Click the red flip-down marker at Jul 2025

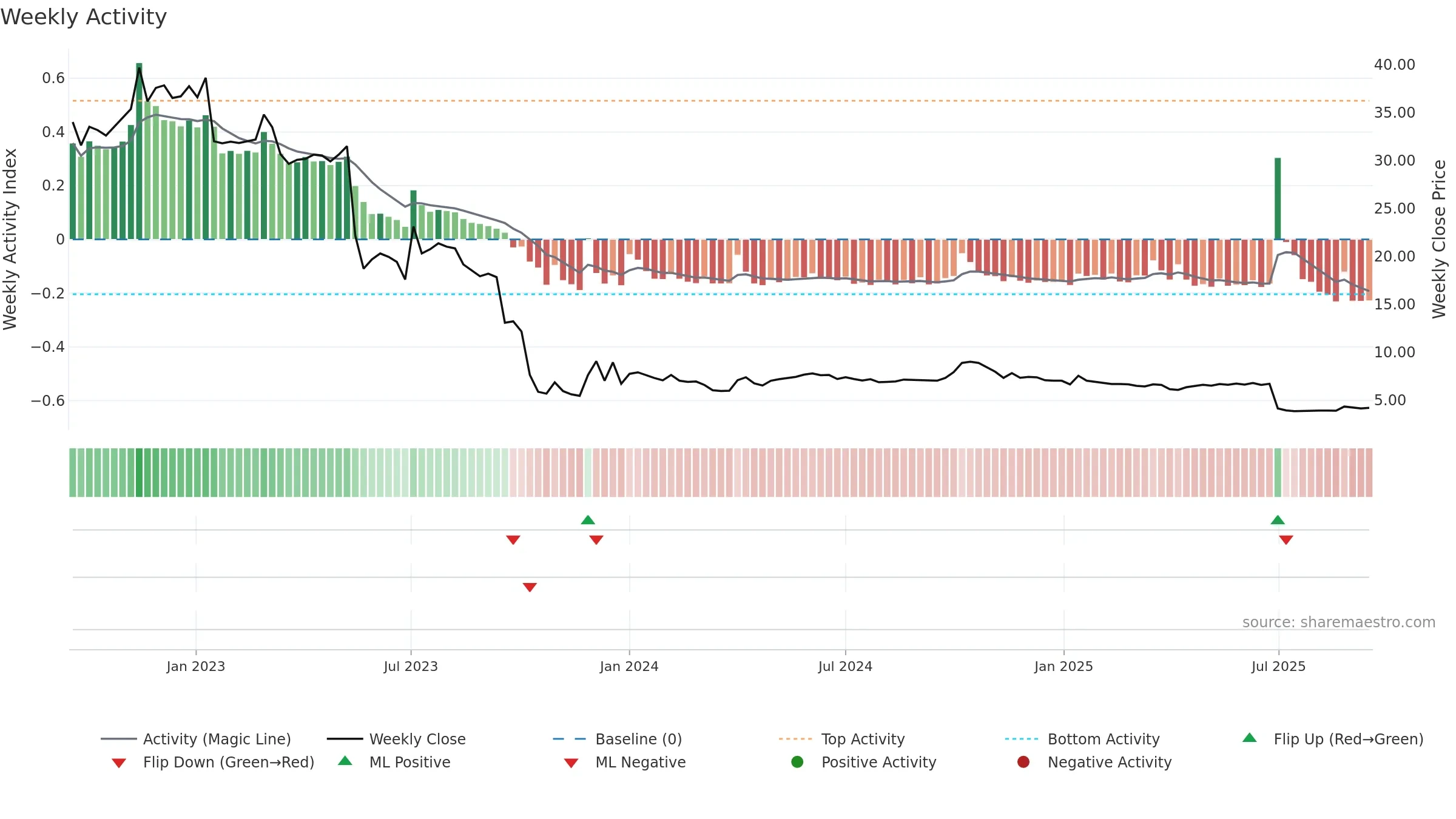click(1286, 539)
